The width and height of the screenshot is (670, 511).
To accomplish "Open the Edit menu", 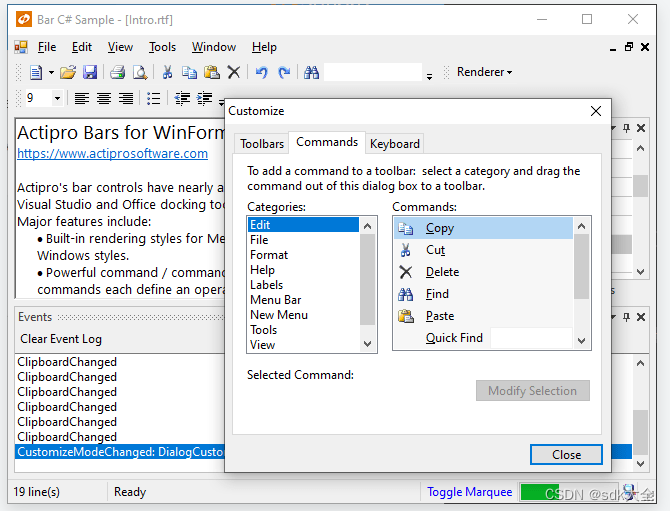I will pos(82,47).
